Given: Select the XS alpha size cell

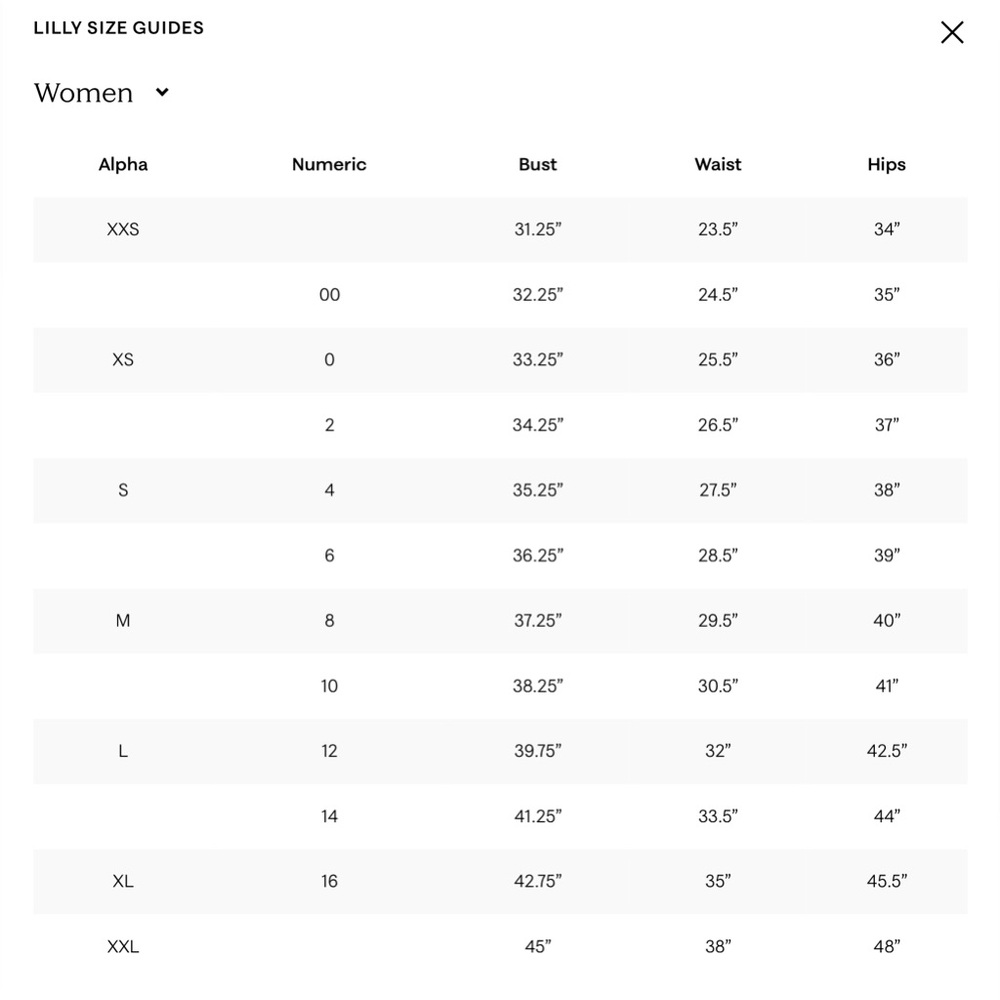Looking at the screenshot, I should tap(123, 360).
